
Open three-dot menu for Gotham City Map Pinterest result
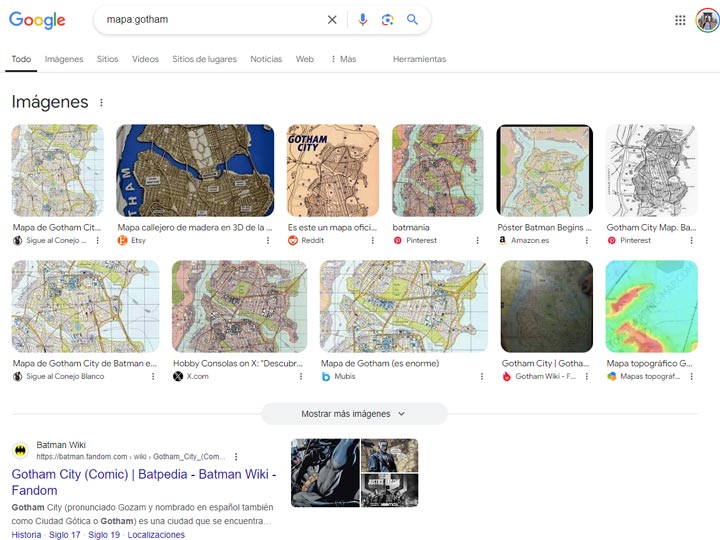pyautogui.click(x=691, y=240)
